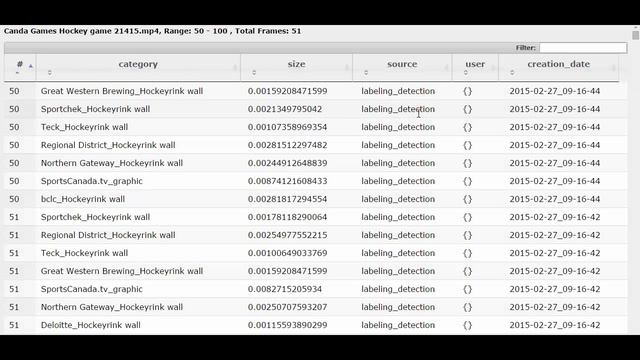Click labeling_detection in the bclc row
Viewport: 640px width, 360px height.
(x=398, y=199)
